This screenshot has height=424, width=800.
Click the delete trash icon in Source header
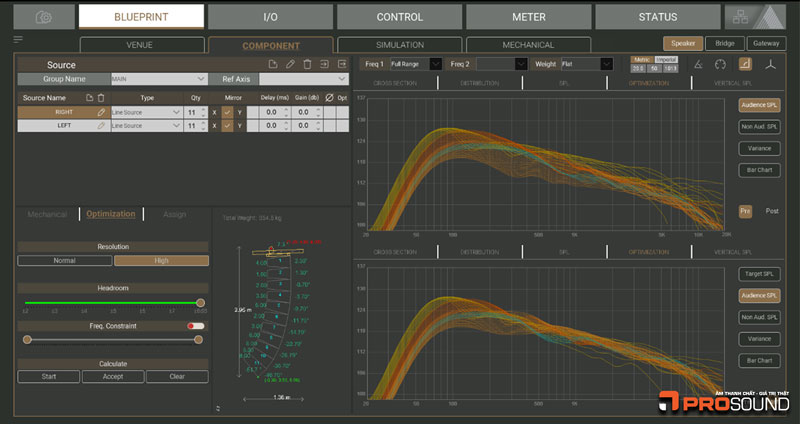[307, 64]
